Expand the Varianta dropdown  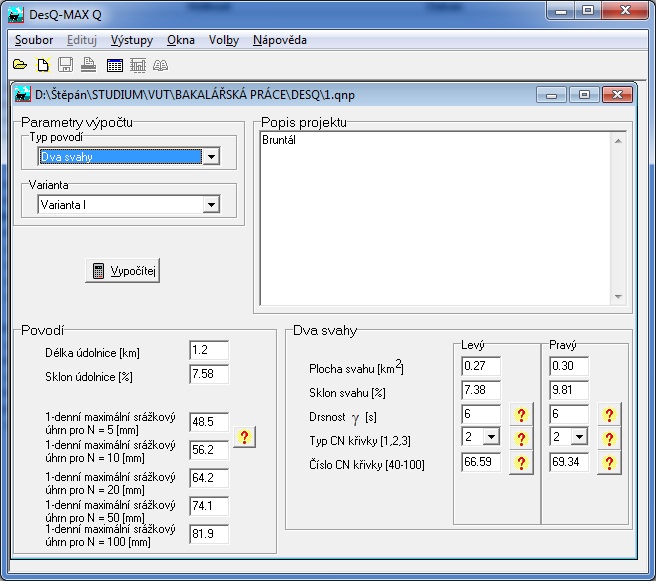[211, 205]
